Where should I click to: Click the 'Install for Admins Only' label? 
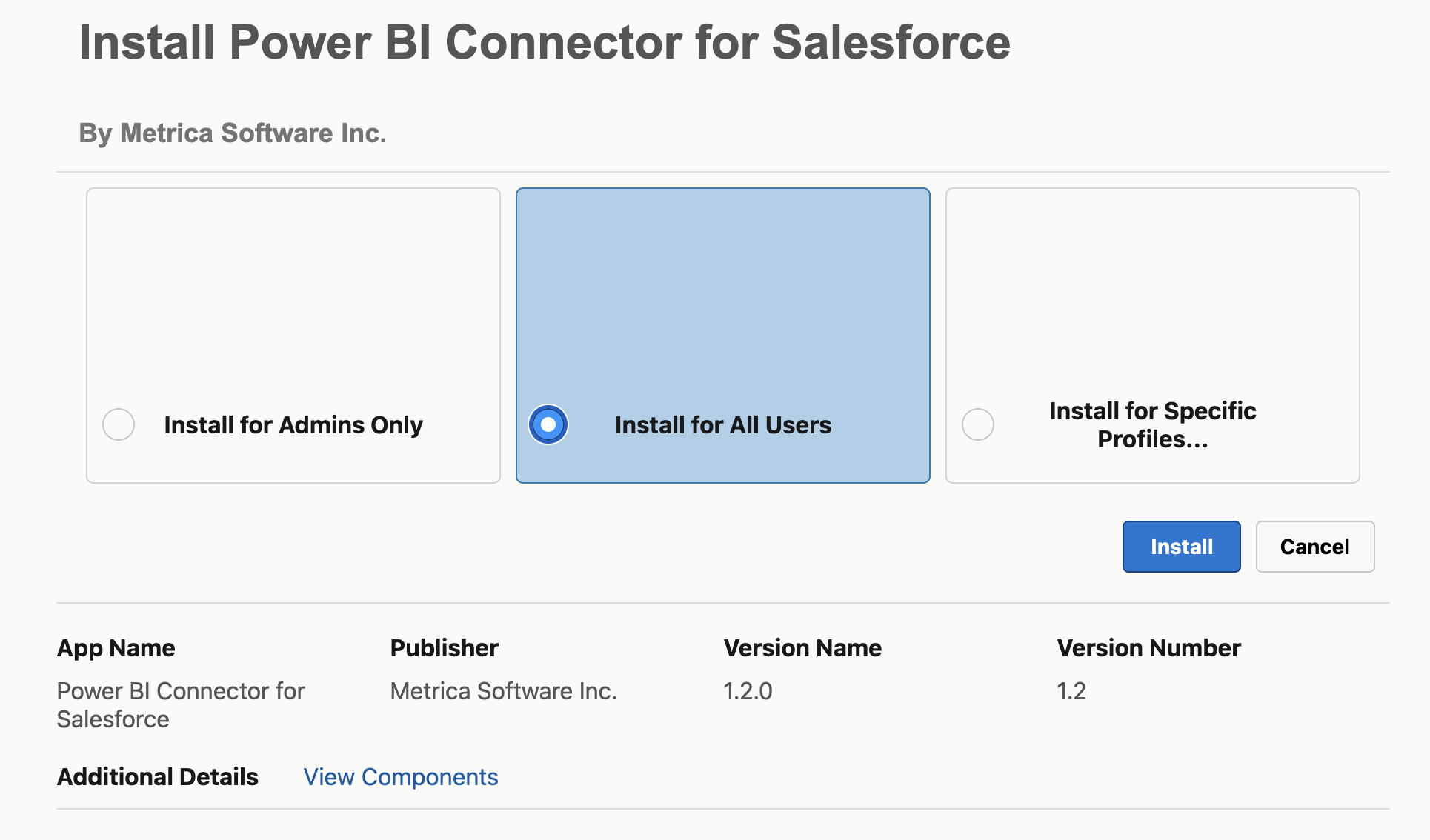click(x=293, y=425)
